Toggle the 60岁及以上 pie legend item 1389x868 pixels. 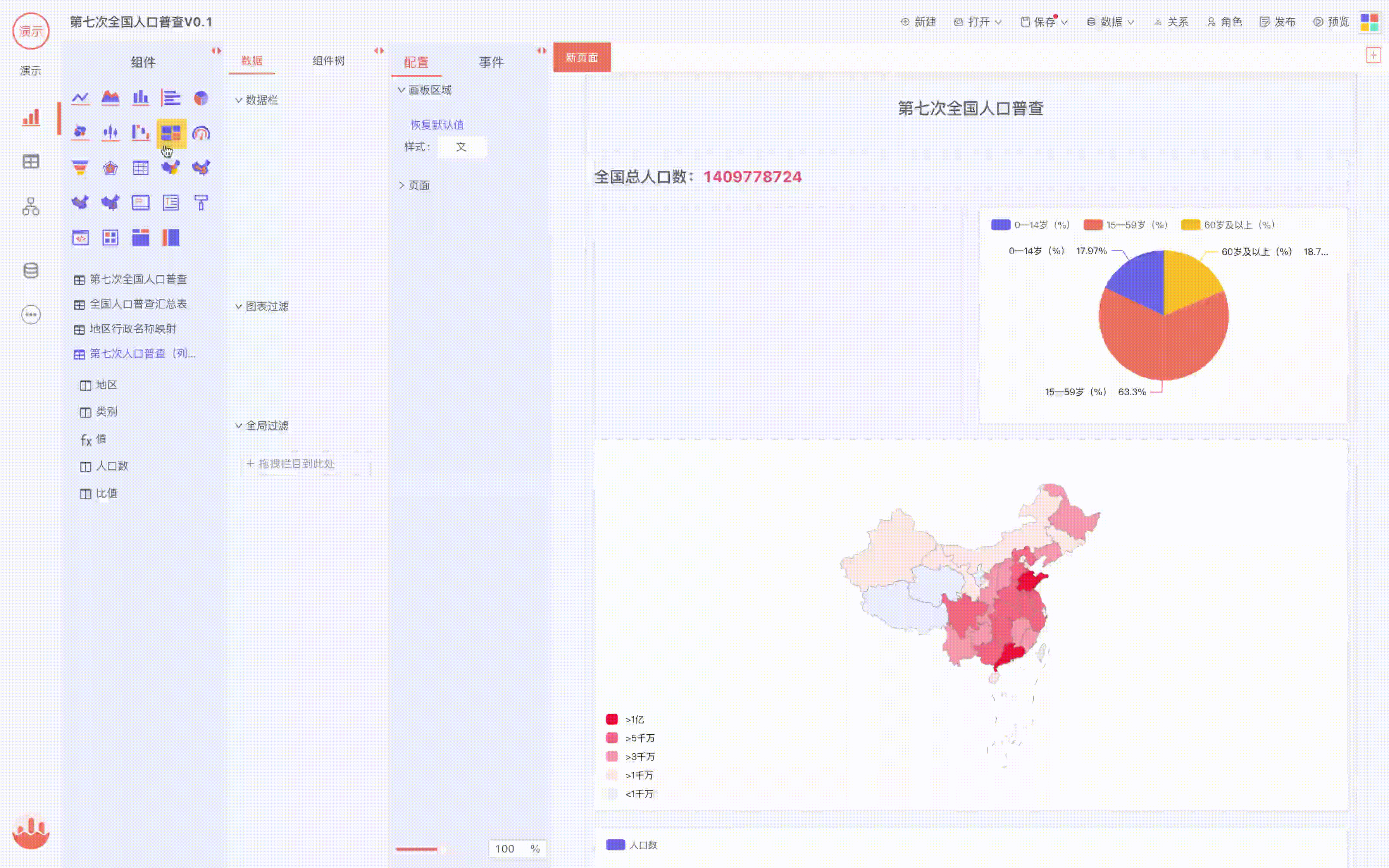1228,225
